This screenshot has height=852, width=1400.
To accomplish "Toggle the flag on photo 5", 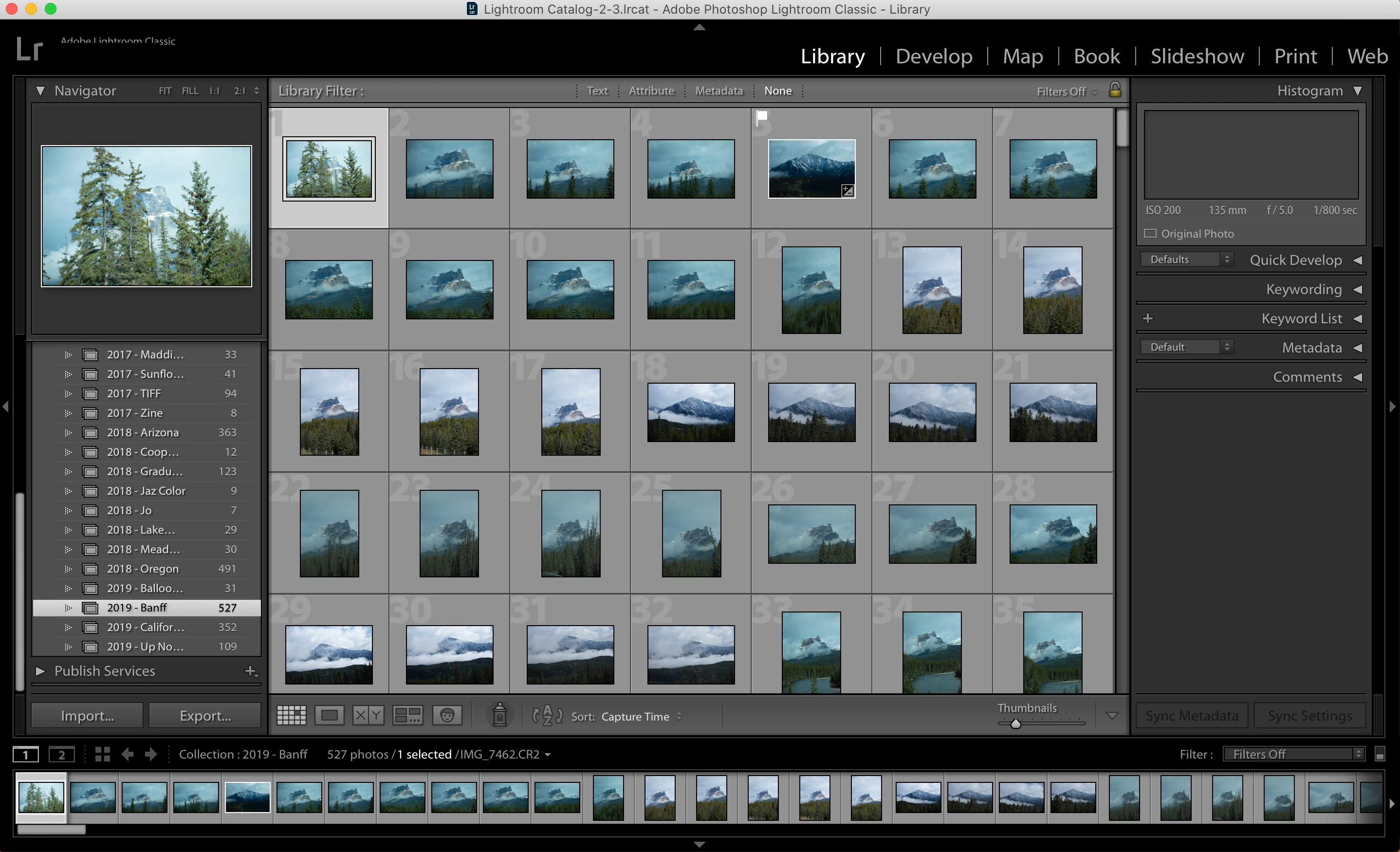I will tap(762, 116).
